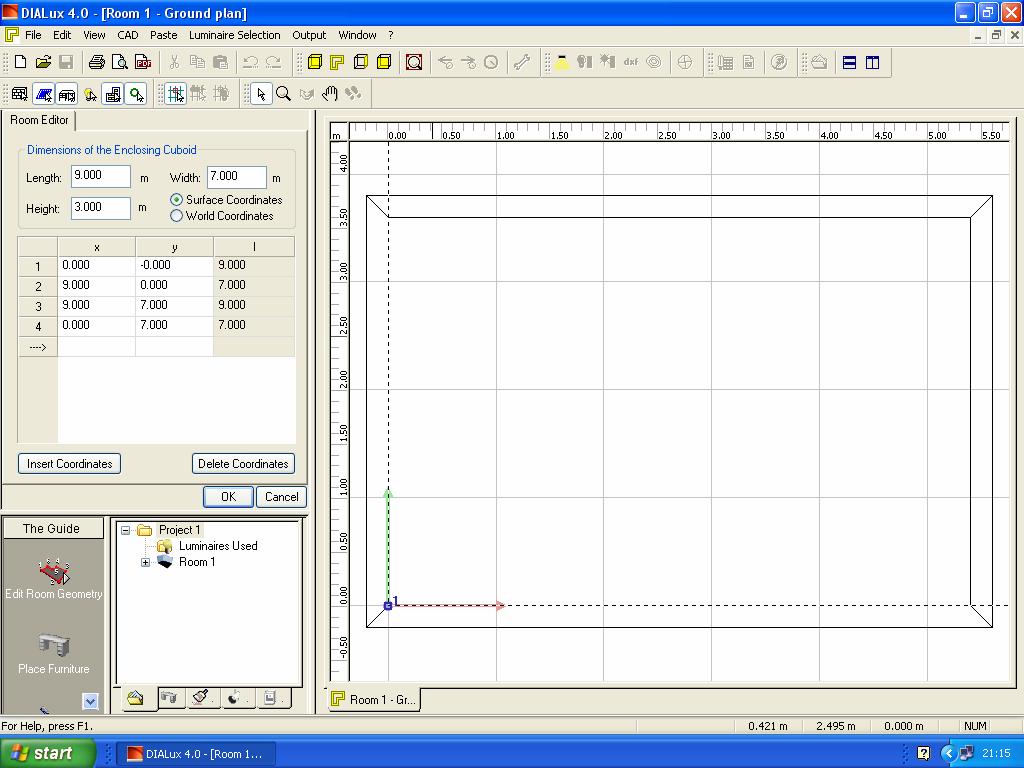The width and height of the screenshot is (1024, 768).
Task: Open the File menu
Action: (x=33, y=35)
